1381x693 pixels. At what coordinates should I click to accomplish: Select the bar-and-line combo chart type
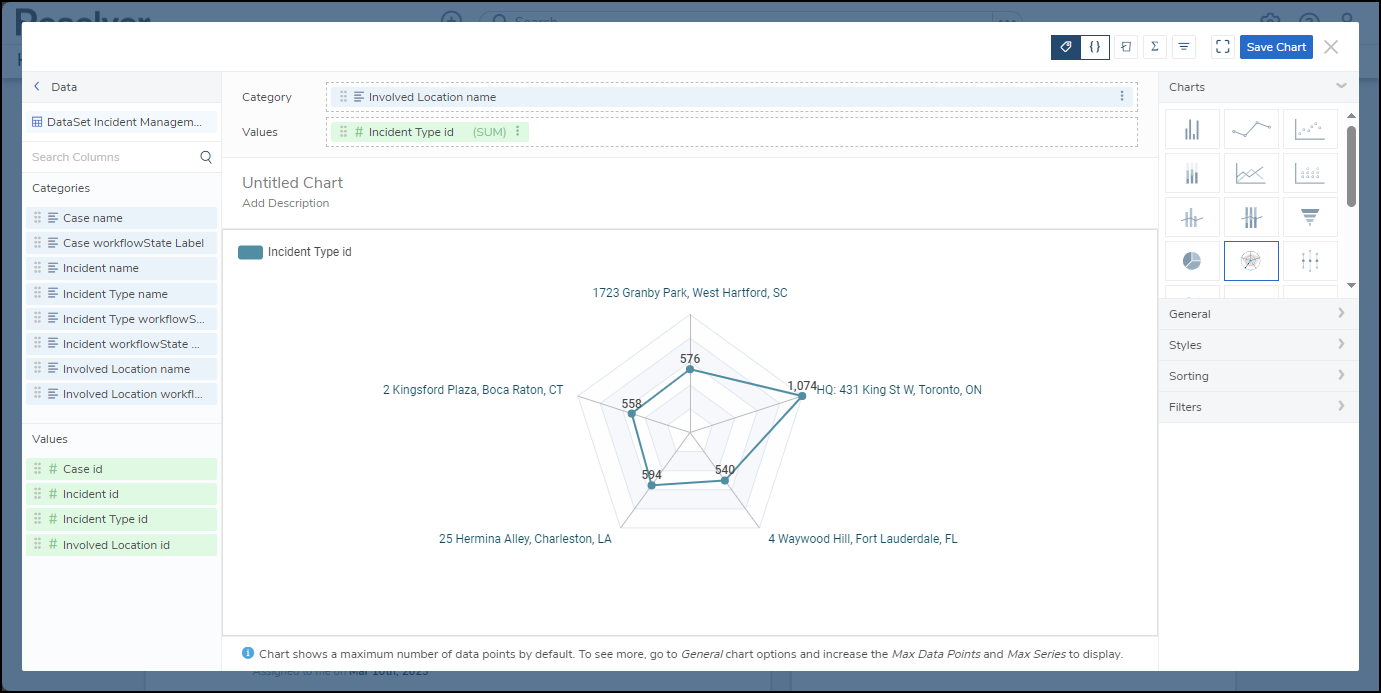1192,217
